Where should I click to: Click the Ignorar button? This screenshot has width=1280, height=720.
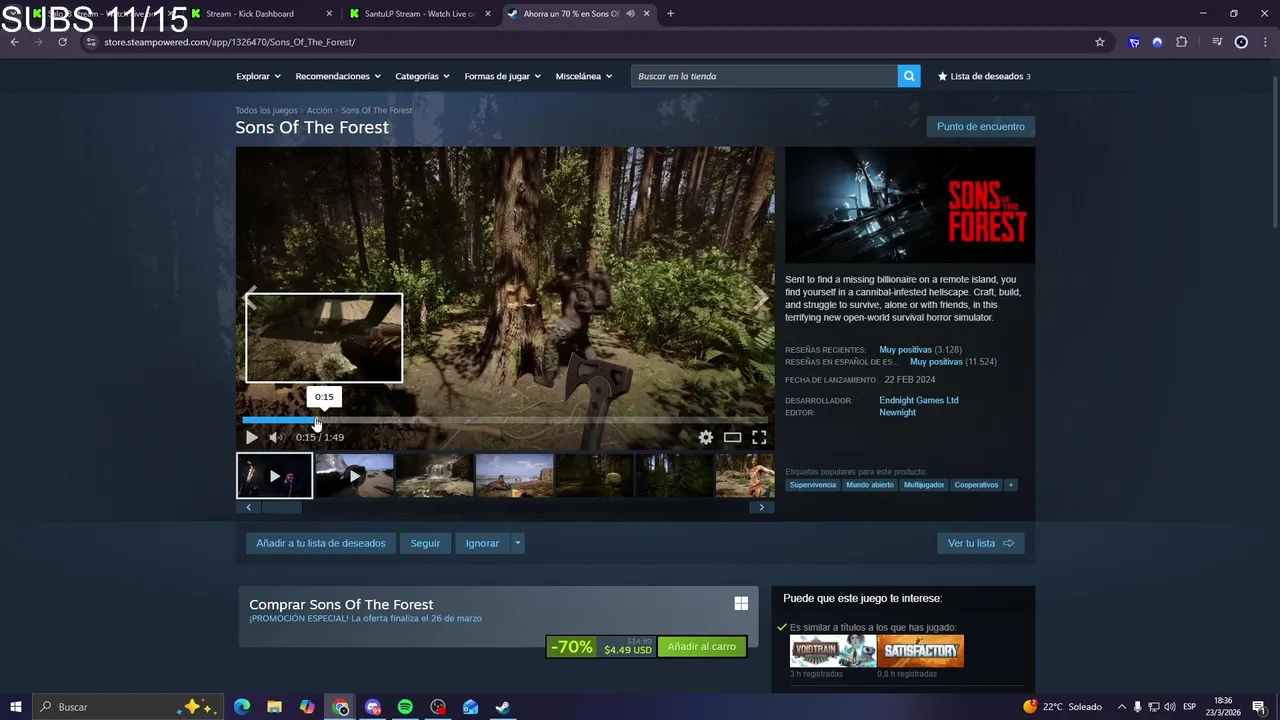tap(482, 543)
